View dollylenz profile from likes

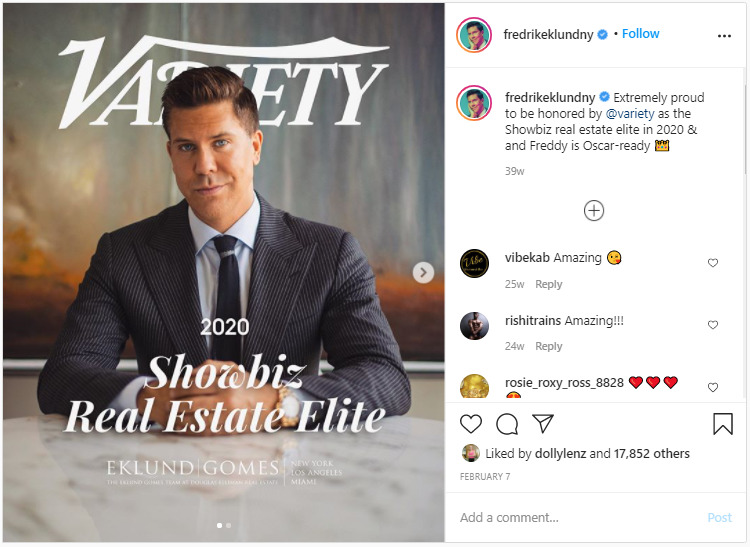(x=560, y=453)
